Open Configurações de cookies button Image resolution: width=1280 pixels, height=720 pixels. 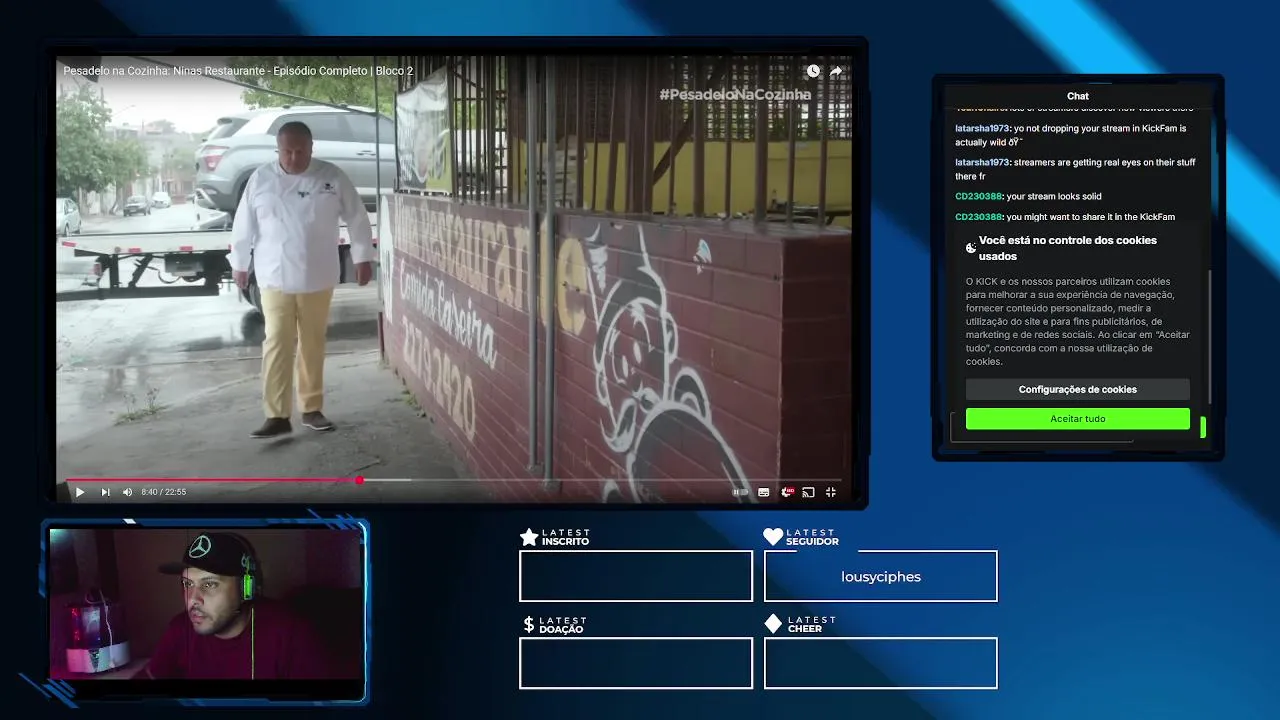[x=1078, y=389]
